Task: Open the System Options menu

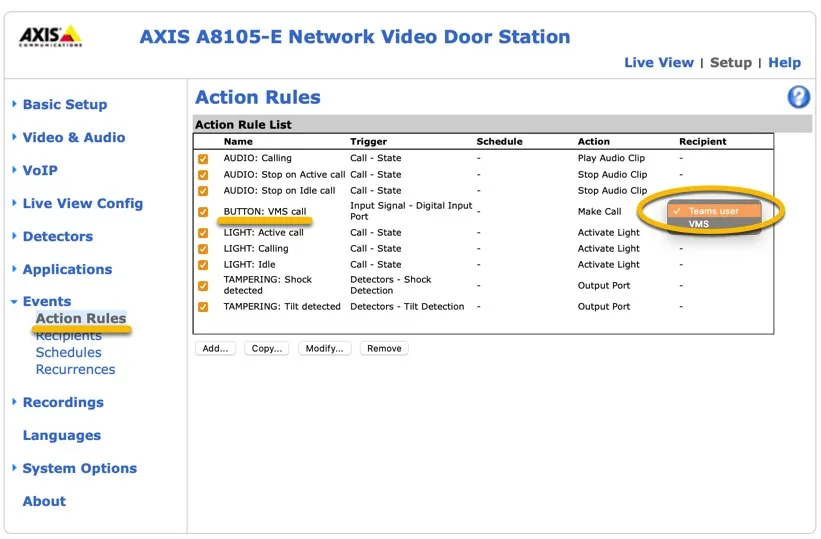Action: (x=80, y=468)
